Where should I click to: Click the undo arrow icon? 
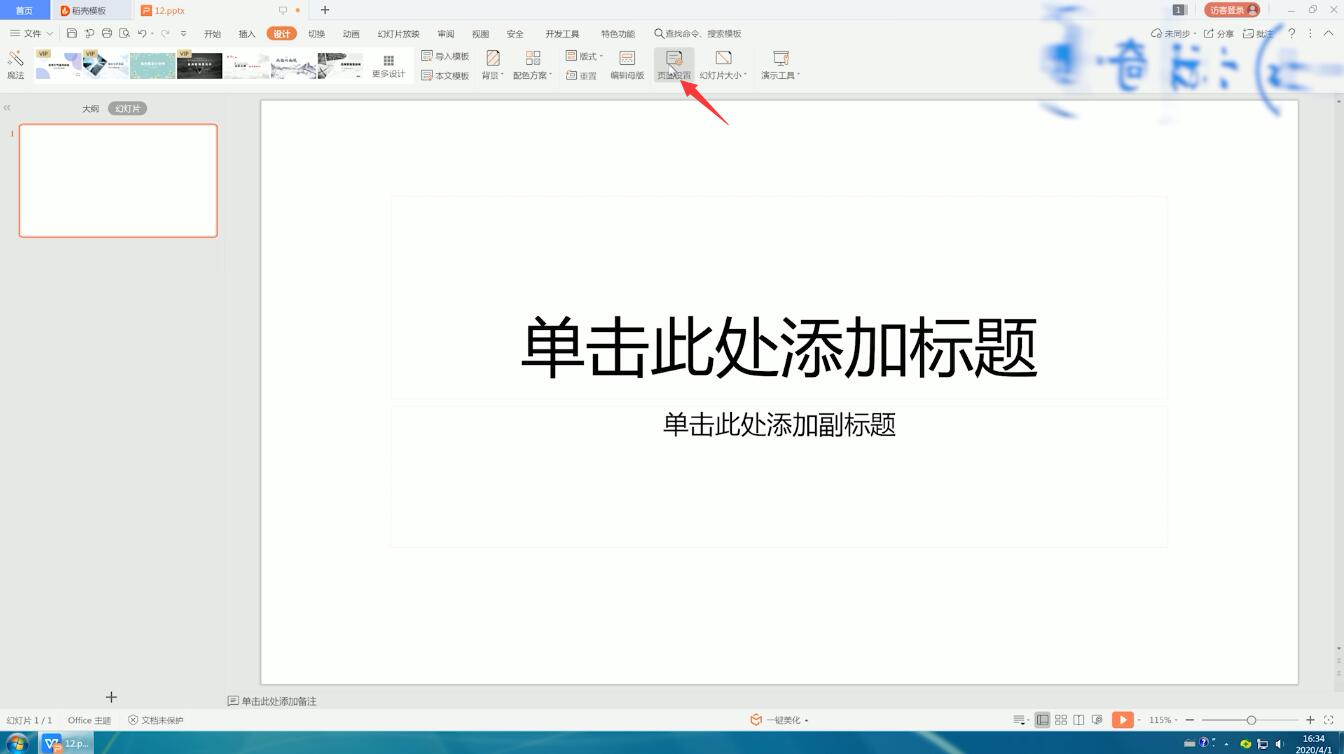click(x=142, y=34)
